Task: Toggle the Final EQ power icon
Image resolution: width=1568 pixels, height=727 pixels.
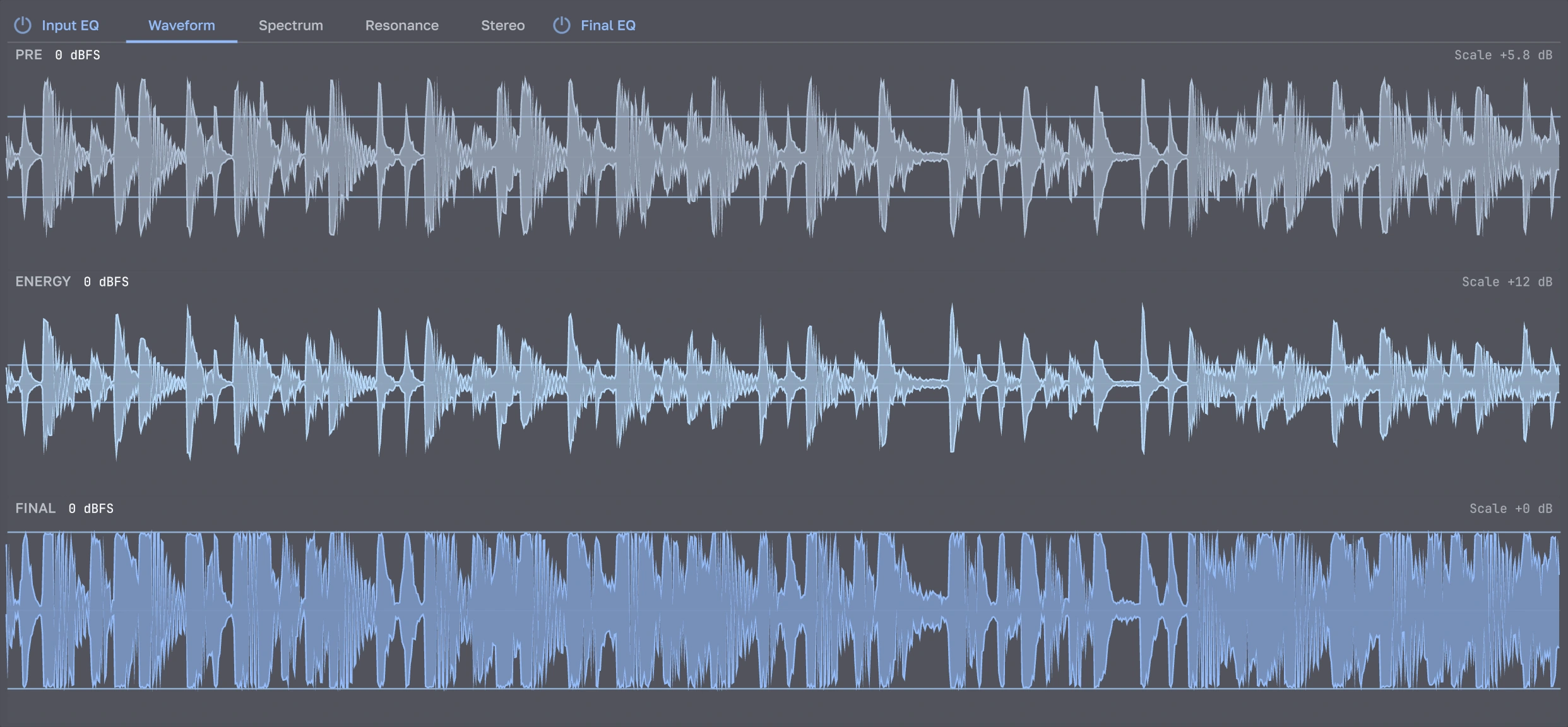Action: tap(562, 25)
